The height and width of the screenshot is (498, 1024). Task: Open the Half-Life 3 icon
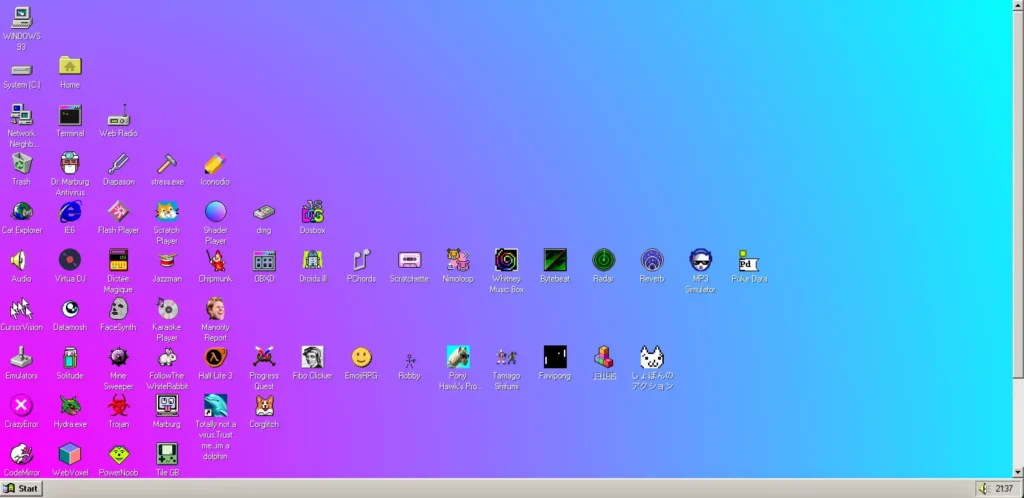click(x=215, y=357)
